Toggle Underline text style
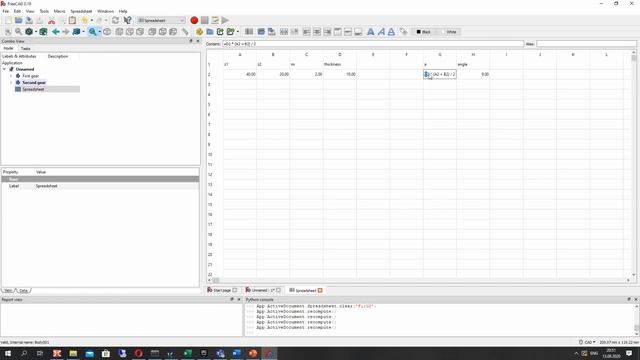The width and height of the screenshot is (640, 360). tap(391, 32)
